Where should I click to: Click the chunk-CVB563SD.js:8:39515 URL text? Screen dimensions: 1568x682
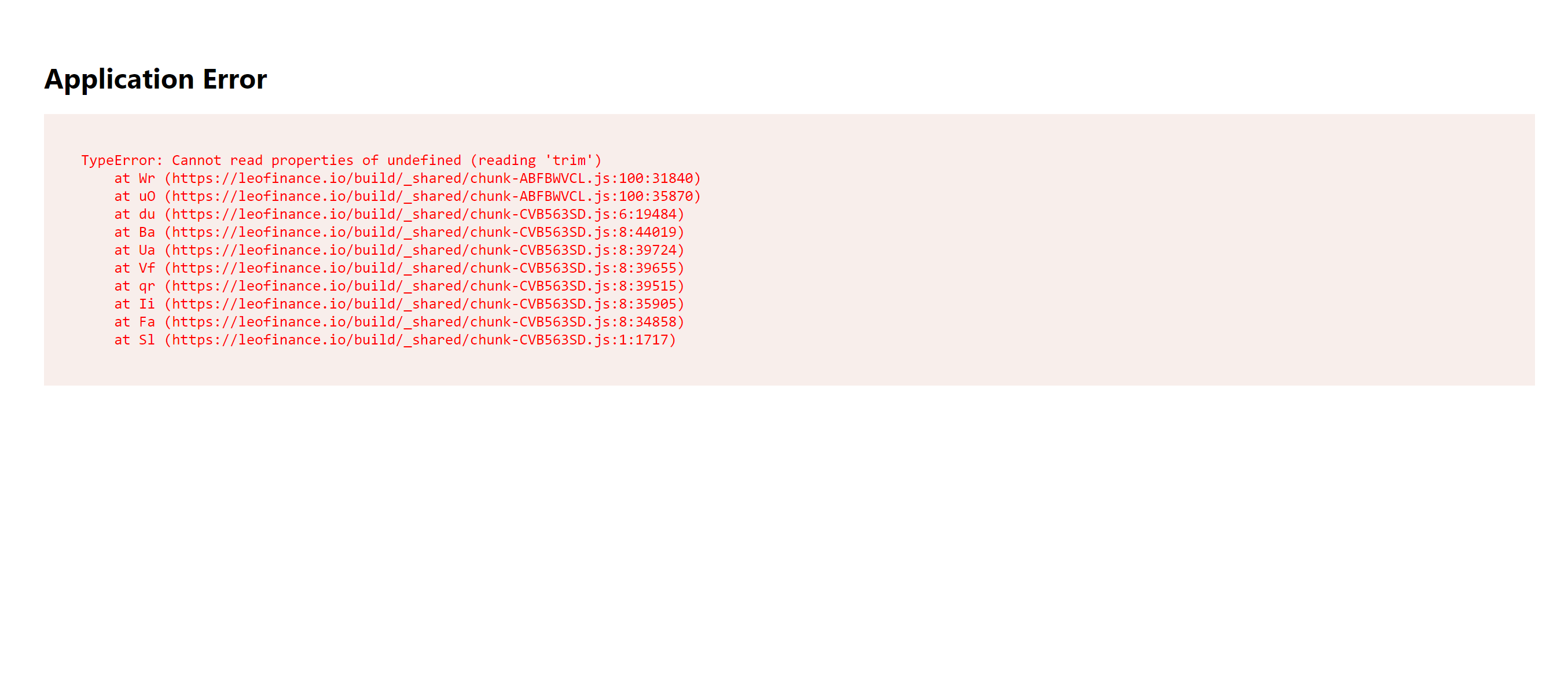(424, 286)
